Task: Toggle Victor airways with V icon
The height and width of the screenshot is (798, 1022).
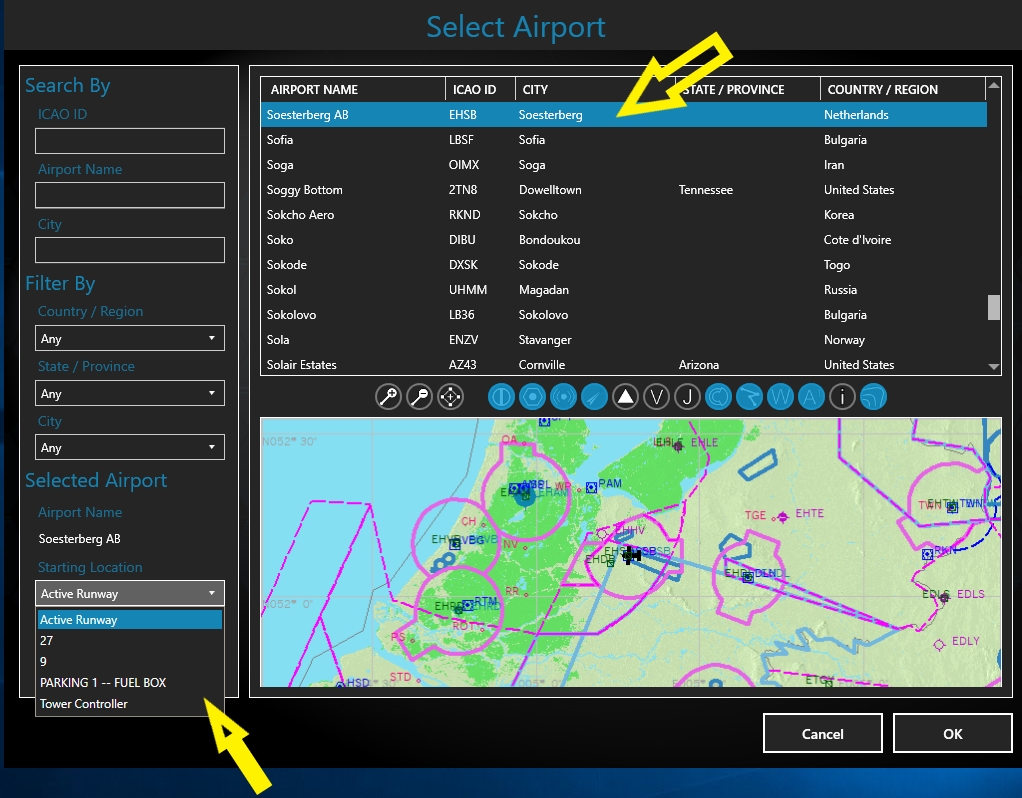Action: (x=656, y=397)
